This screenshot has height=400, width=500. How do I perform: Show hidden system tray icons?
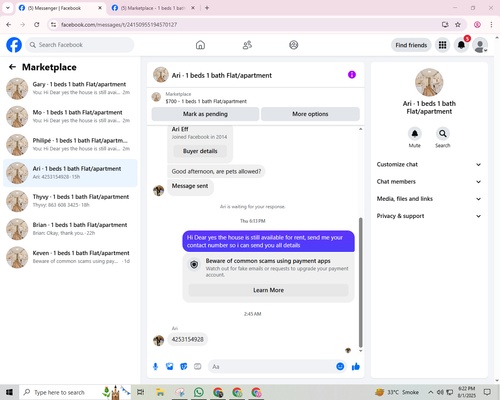431,392
